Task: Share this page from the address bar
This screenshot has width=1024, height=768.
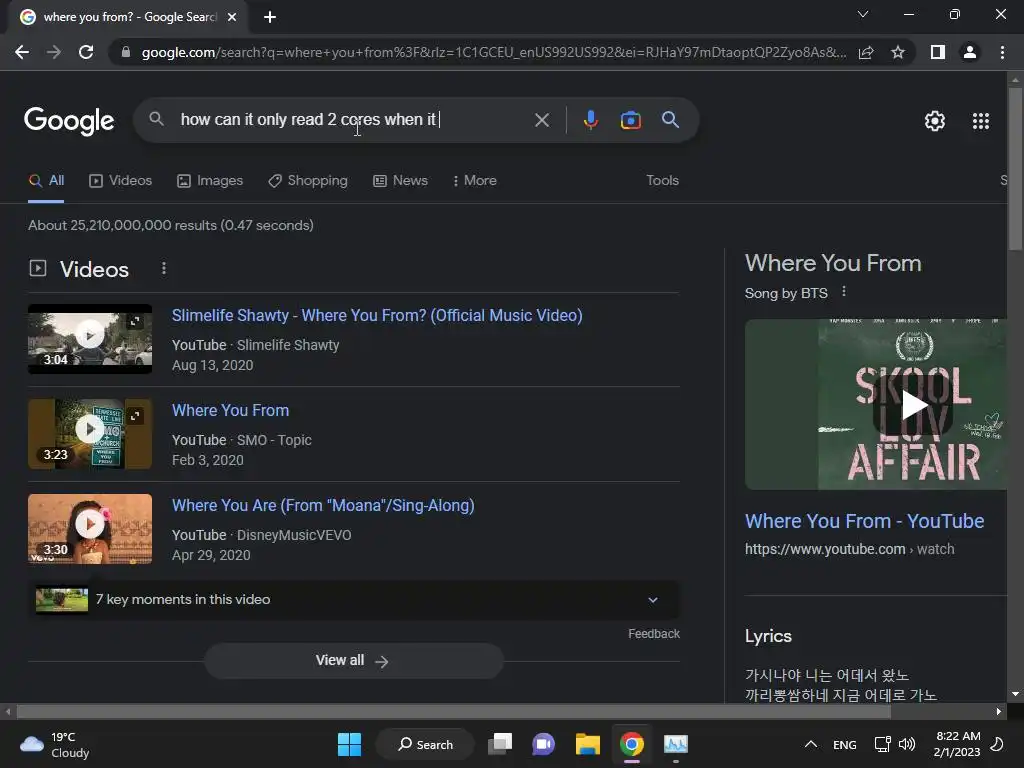Action: click(x=866, y=52)
